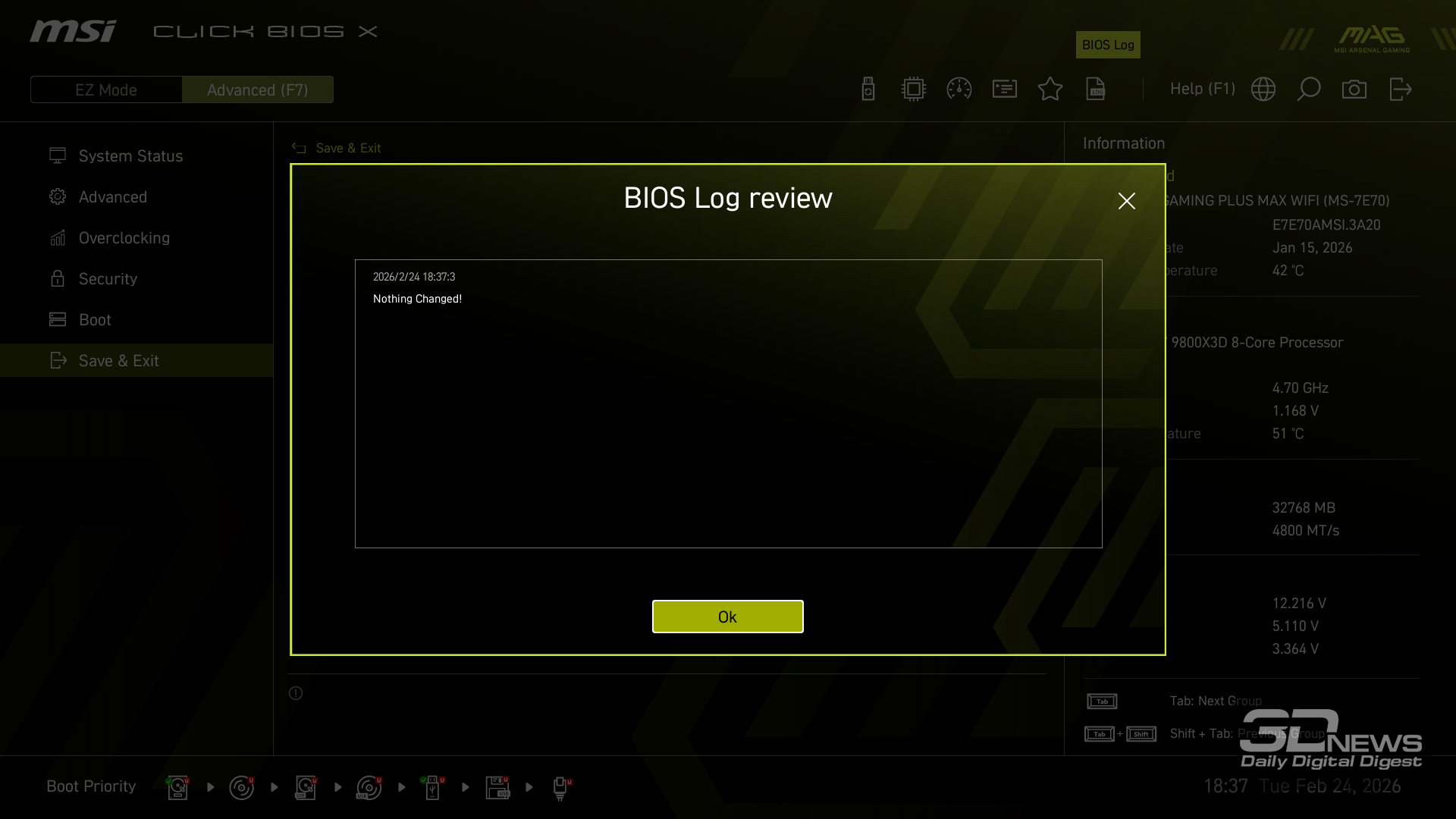Click Help (F1) link
Image resolution: width=1456 pixels, height=819 pixels.
click(x=1202, y=89)
